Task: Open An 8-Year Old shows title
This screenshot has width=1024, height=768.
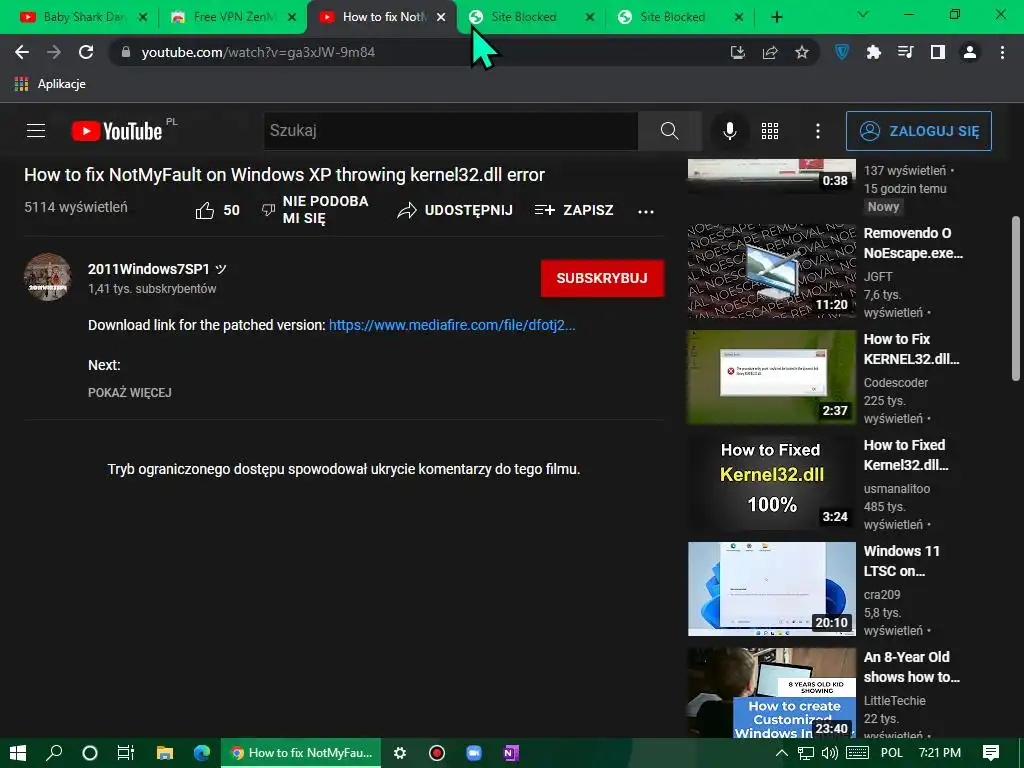Action: [x=912, y=667]
